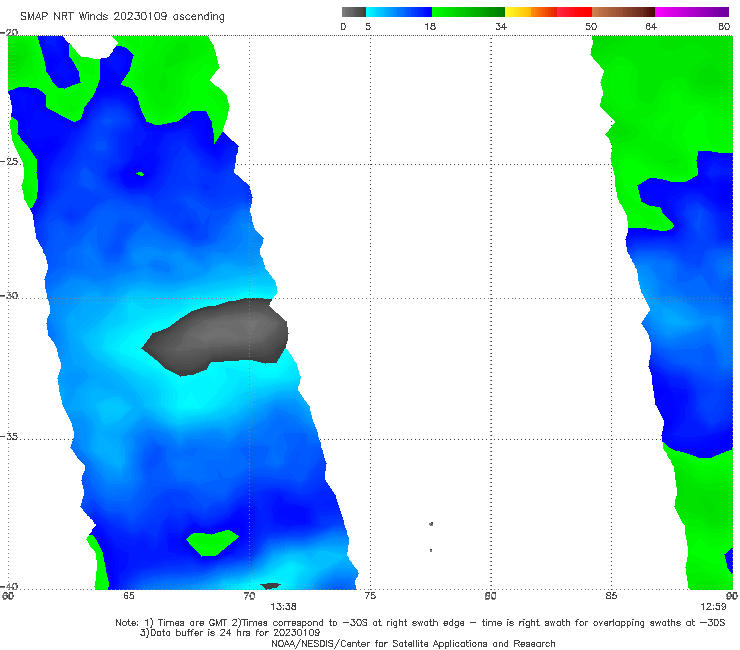Click the latitude label '-35'
The image size is (740, 650).
click(9, 437)
